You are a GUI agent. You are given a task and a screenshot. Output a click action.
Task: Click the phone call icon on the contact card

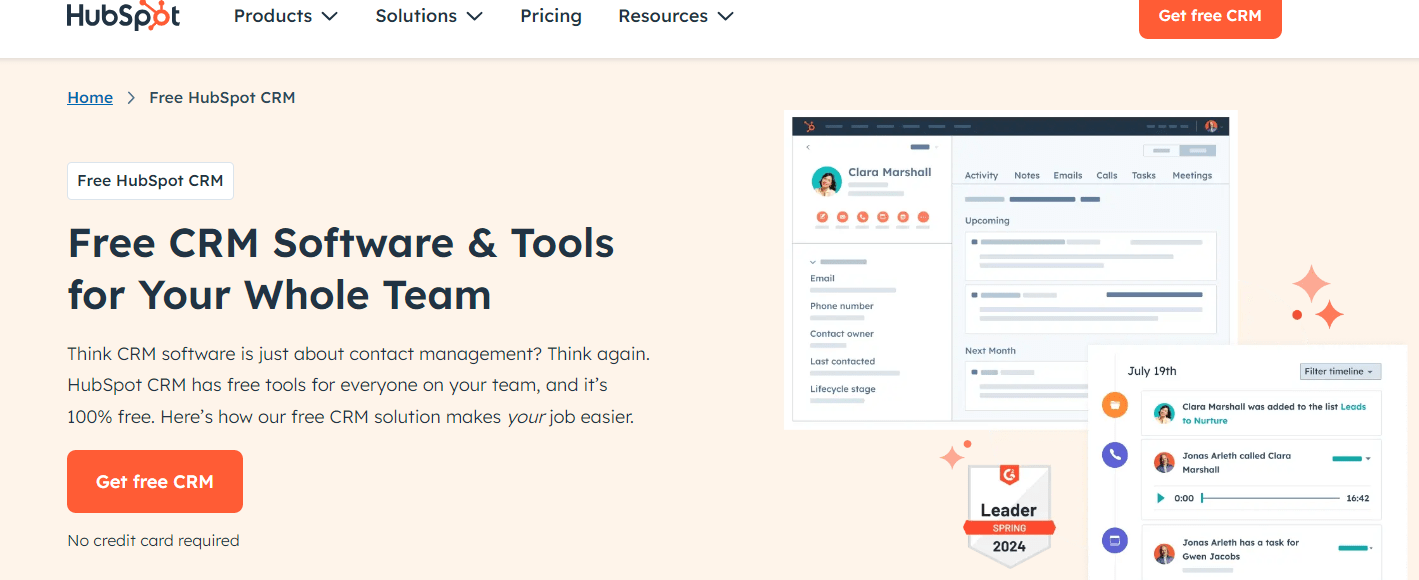point(862,217)
